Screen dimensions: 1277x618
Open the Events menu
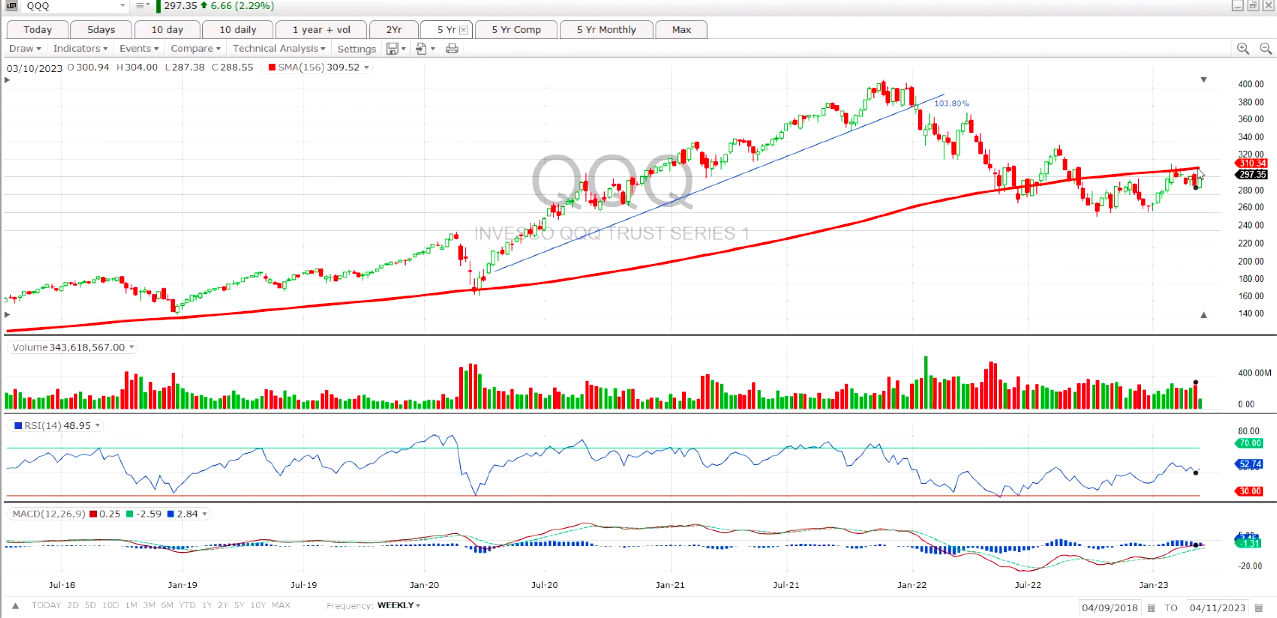tap(139, 48)
